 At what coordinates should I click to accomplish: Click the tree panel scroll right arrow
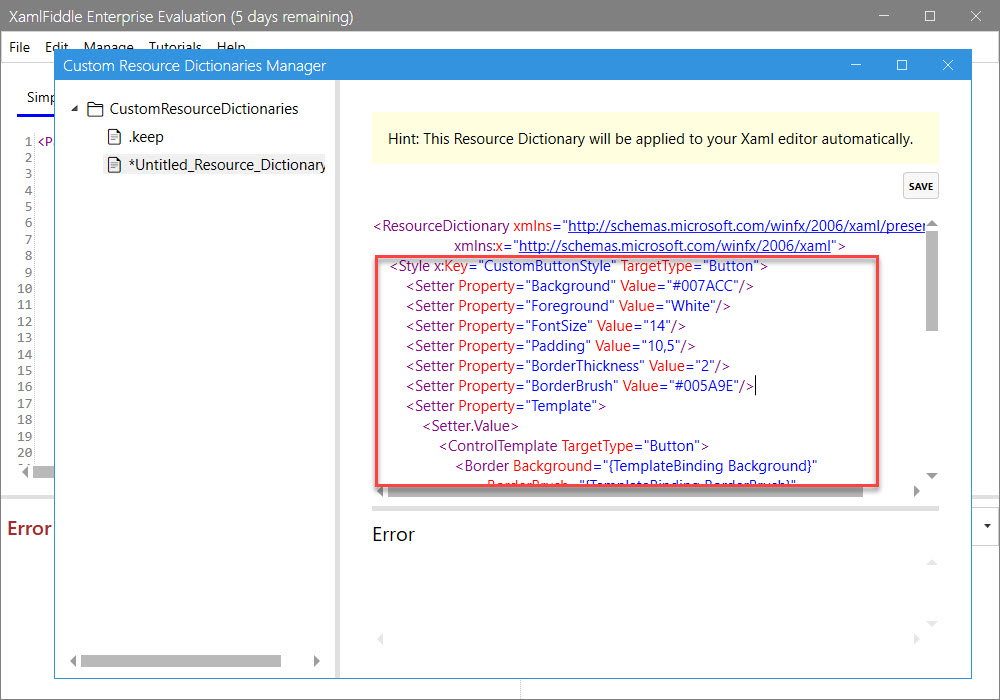[x=316, y=660]
